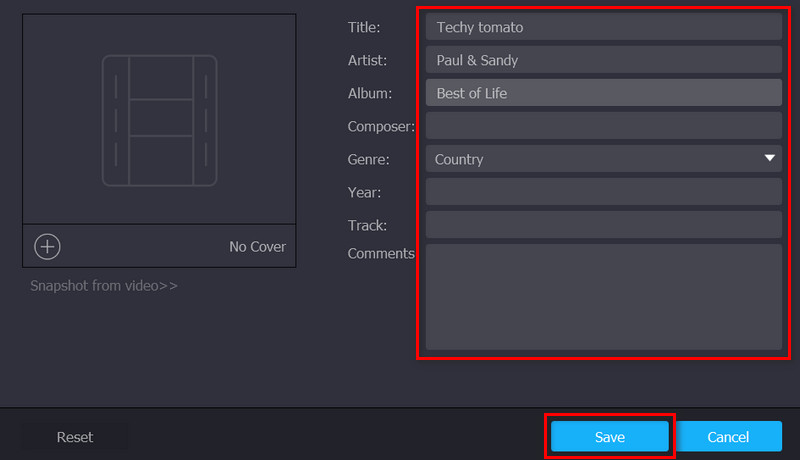
Task: Select the Album field Best of Life
Action: [x=603, y=93]
